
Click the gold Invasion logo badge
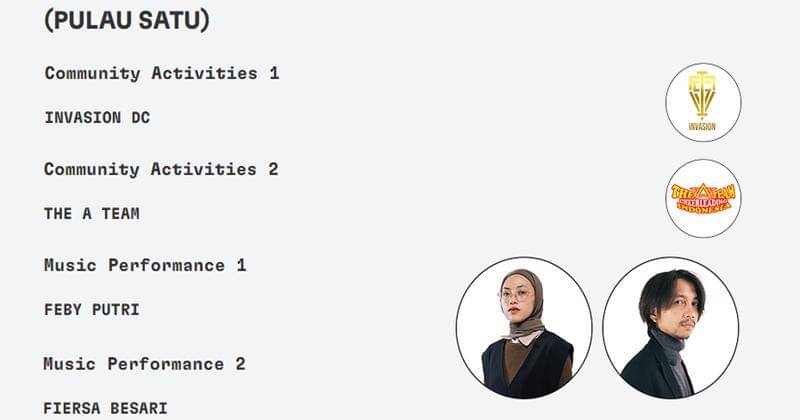(x=703, y=96)
